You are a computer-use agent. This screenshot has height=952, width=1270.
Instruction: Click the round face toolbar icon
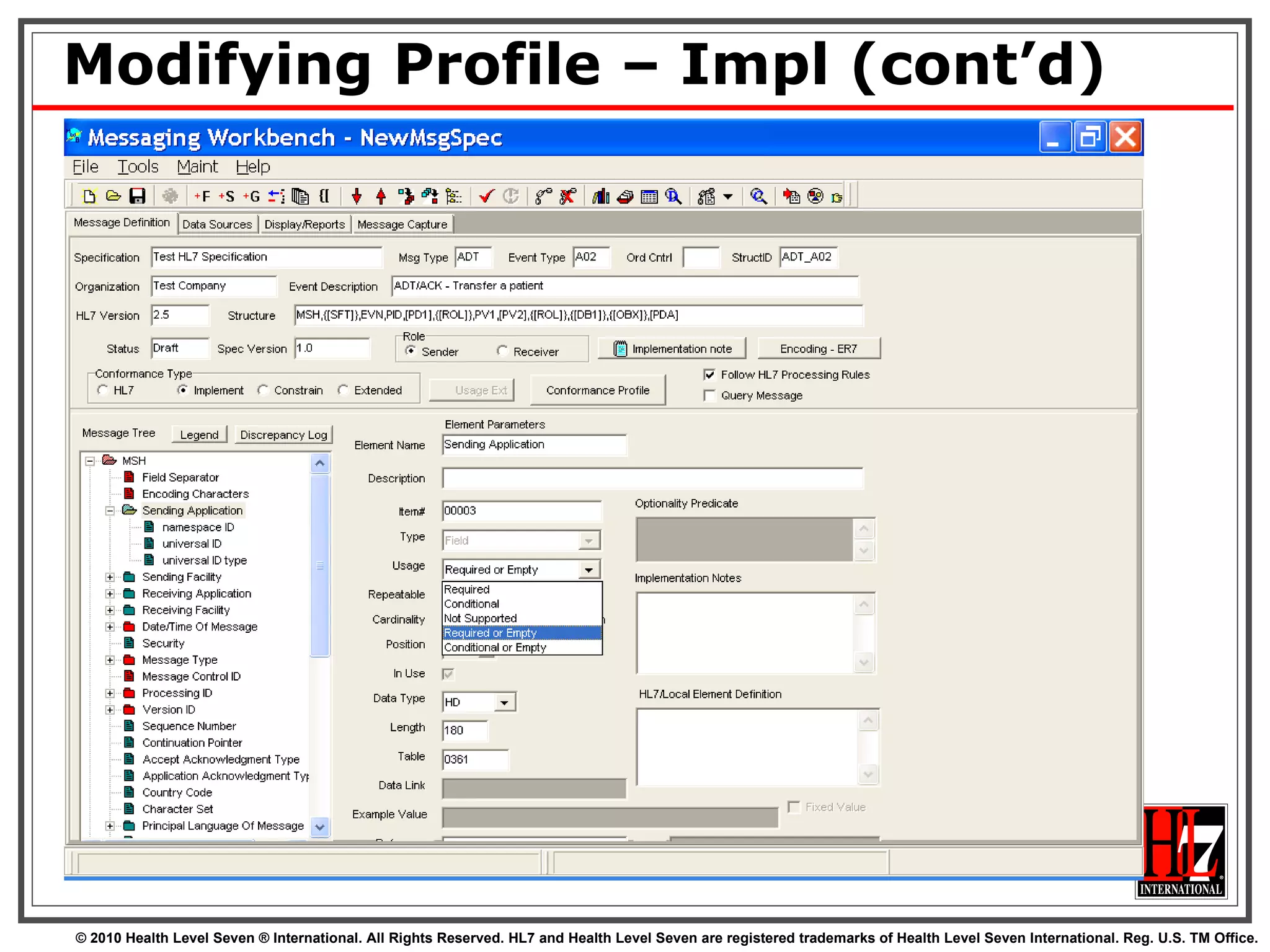(815, 196)
